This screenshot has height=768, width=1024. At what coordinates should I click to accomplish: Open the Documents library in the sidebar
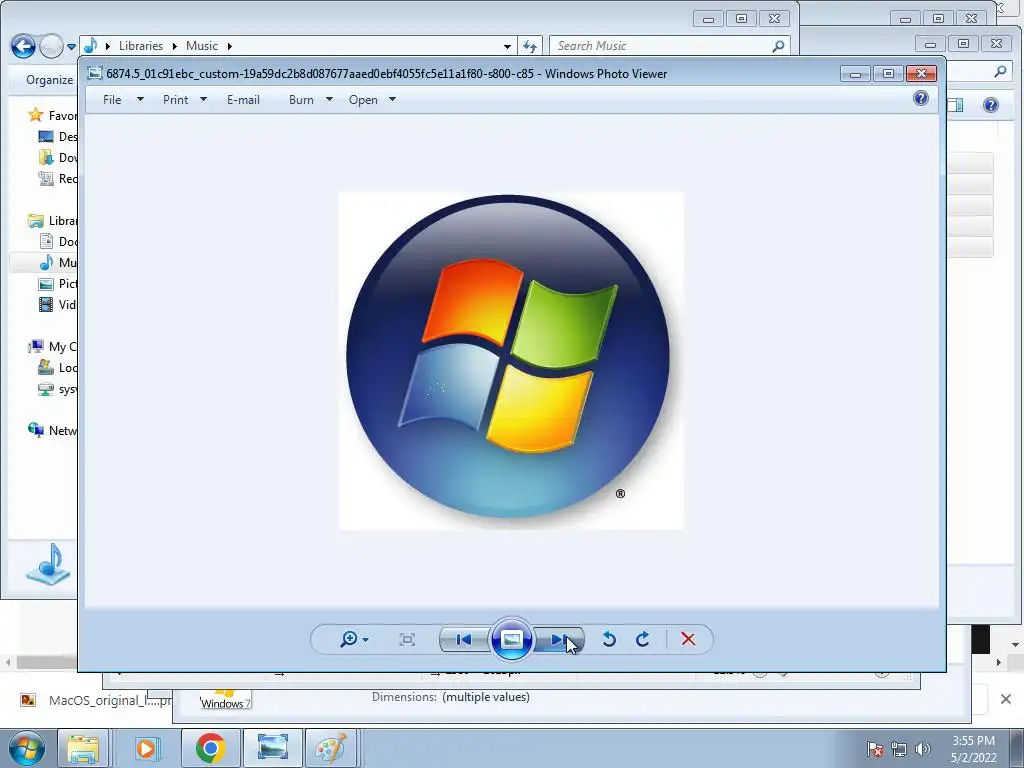57,242
